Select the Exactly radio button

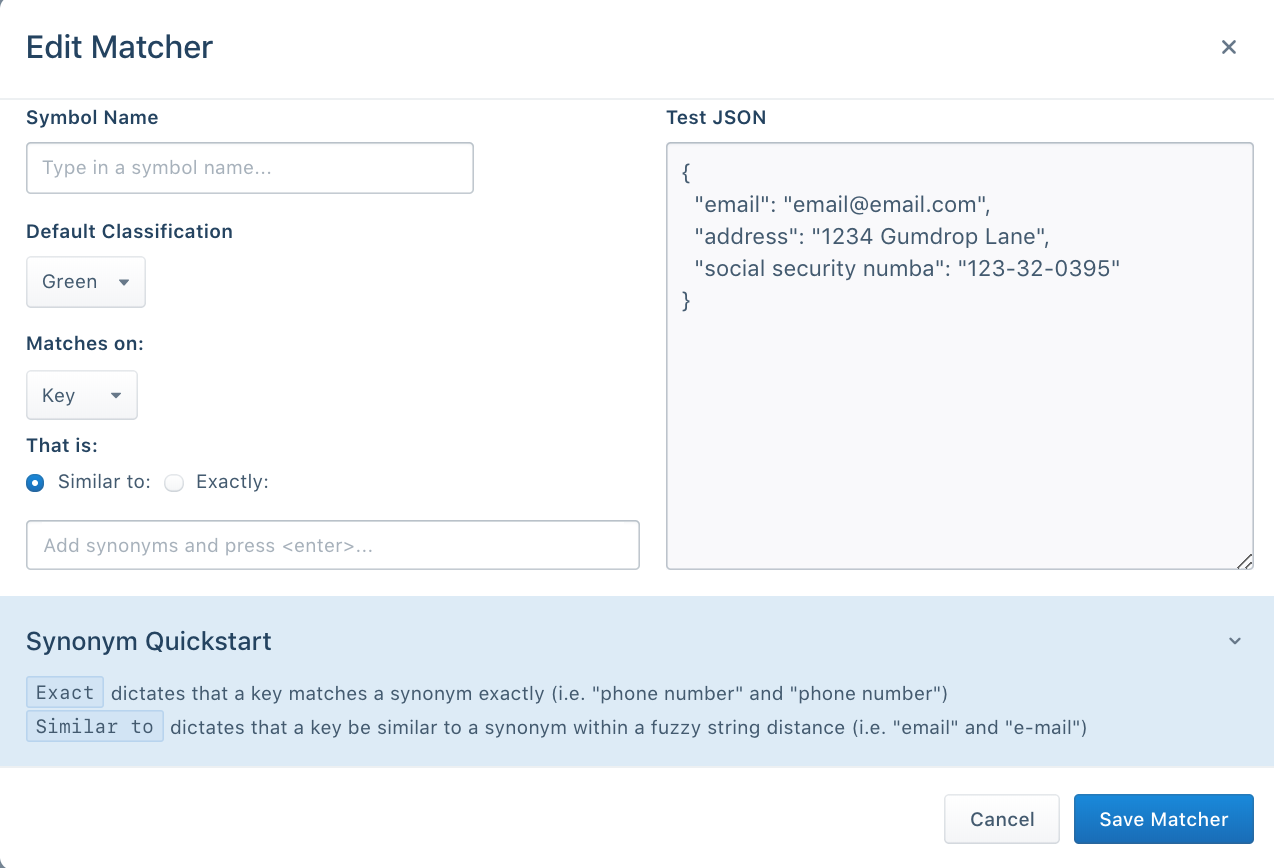click(175, 483)
